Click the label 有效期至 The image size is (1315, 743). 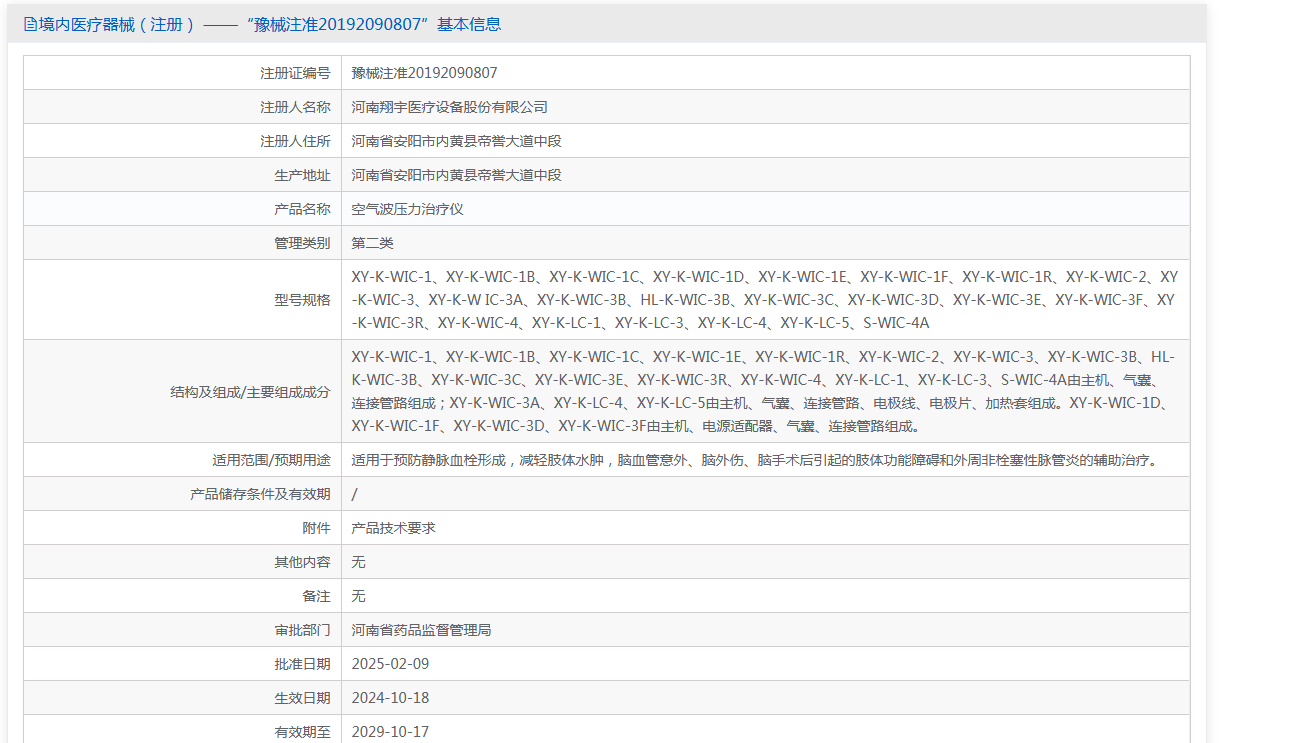pyautogui.click(x=302, y=732)
